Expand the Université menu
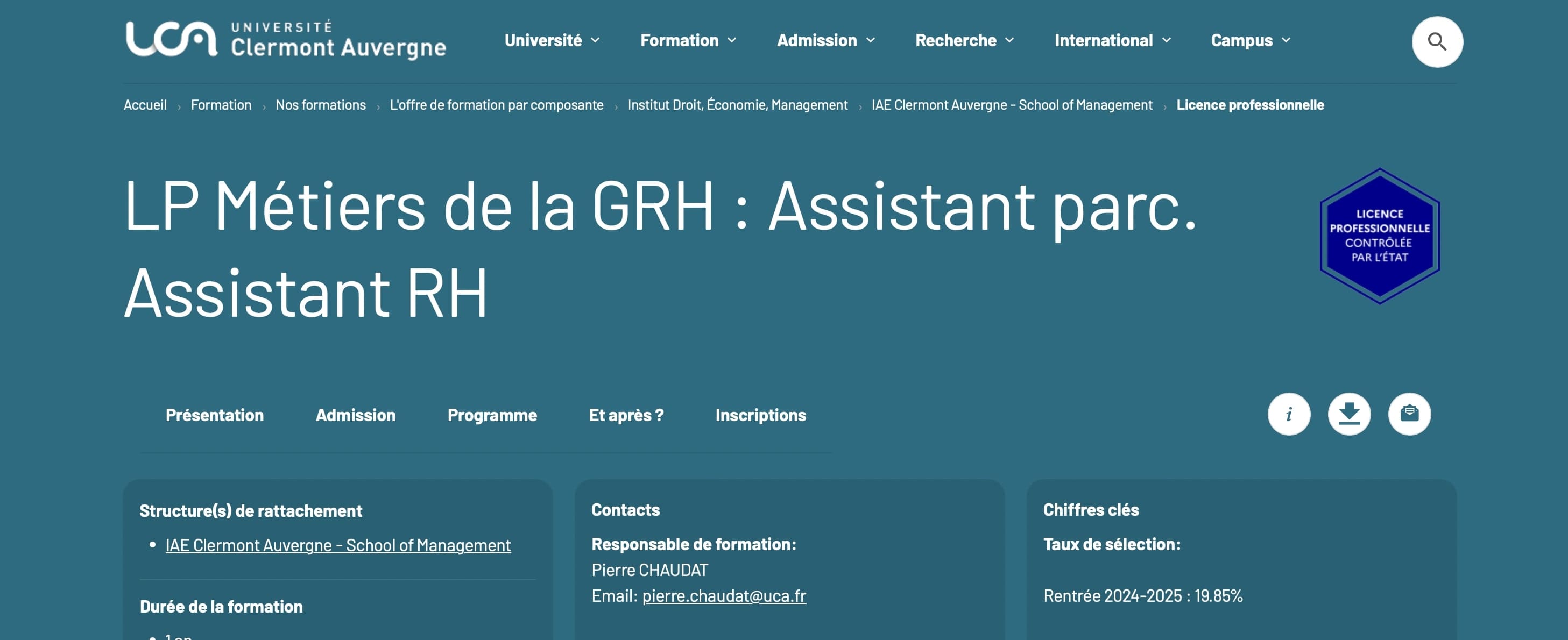 (552, 40)
